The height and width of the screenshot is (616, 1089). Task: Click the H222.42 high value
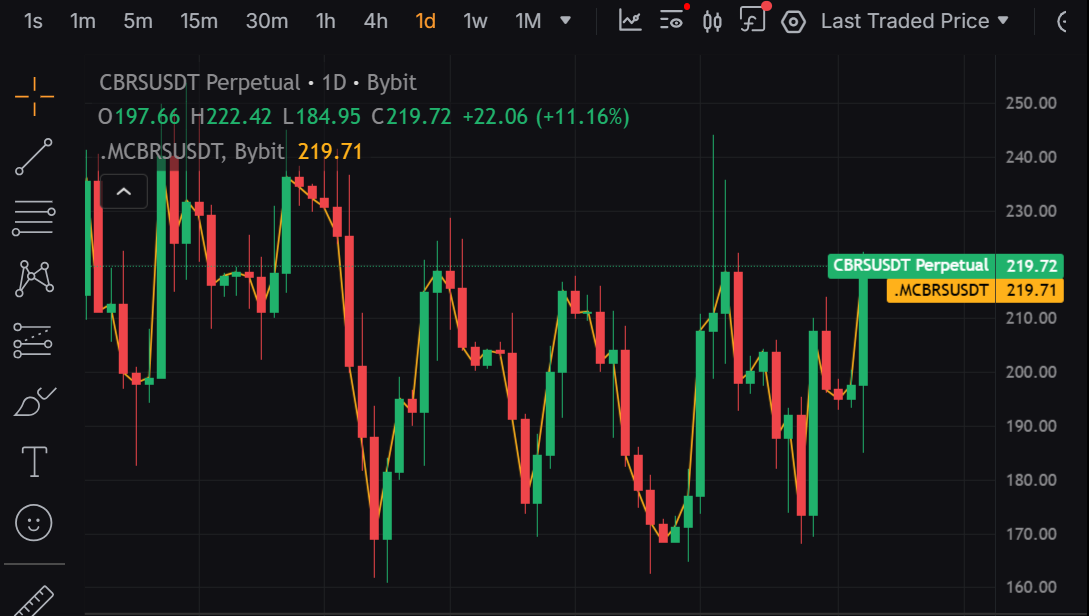coord(231,117)
